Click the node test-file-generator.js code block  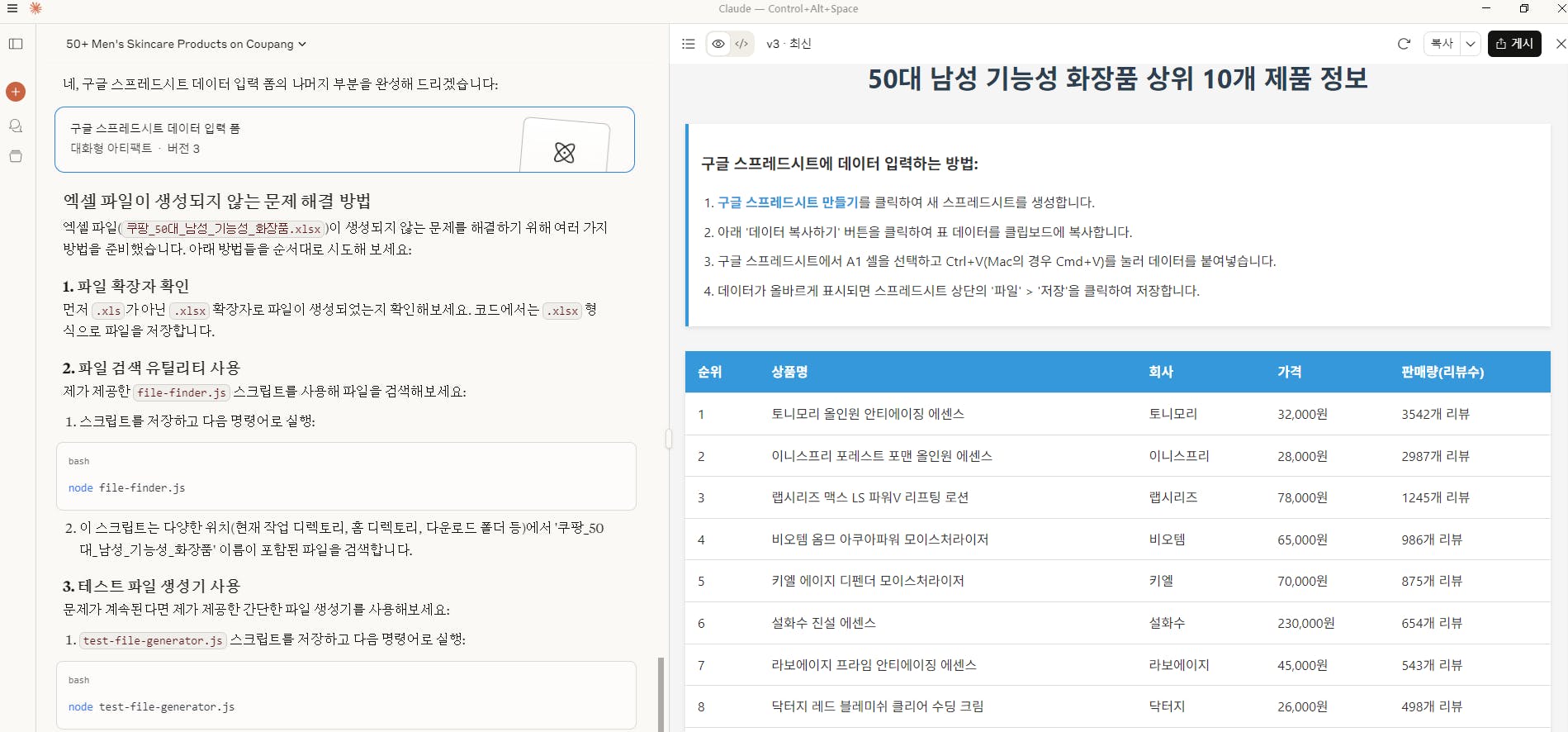346,695
